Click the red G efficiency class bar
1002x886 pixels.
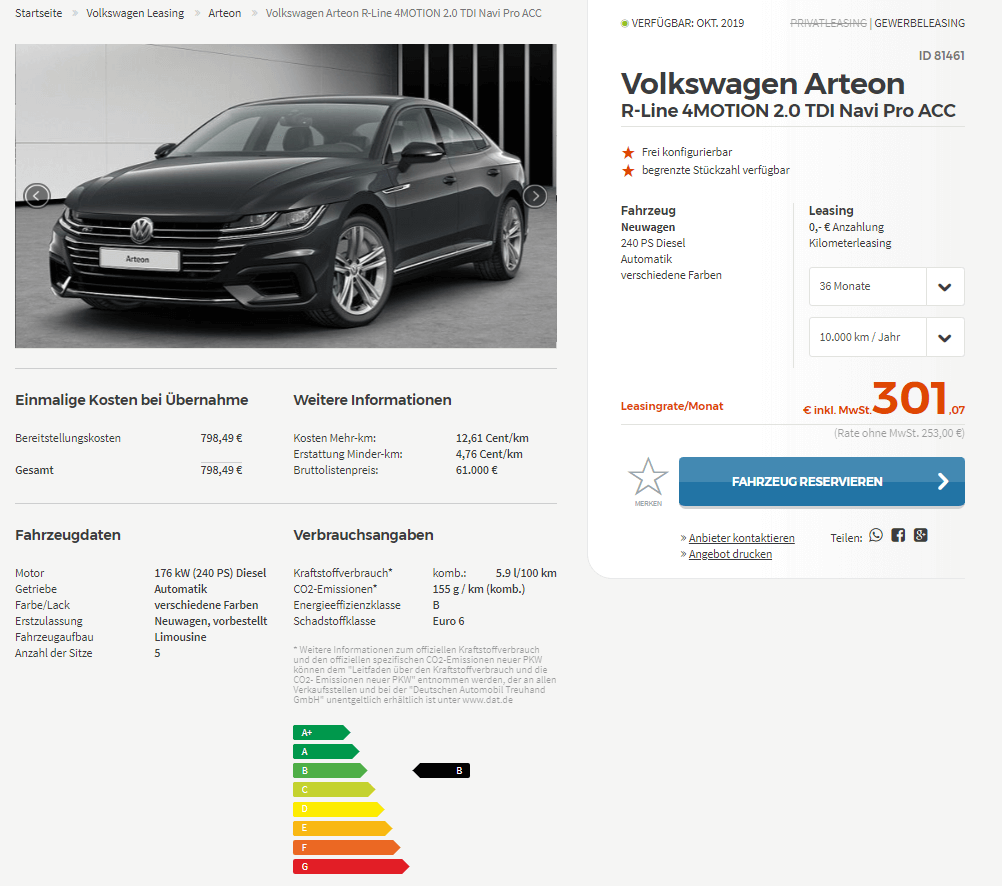pyautogui.click(x=351, y=867)
